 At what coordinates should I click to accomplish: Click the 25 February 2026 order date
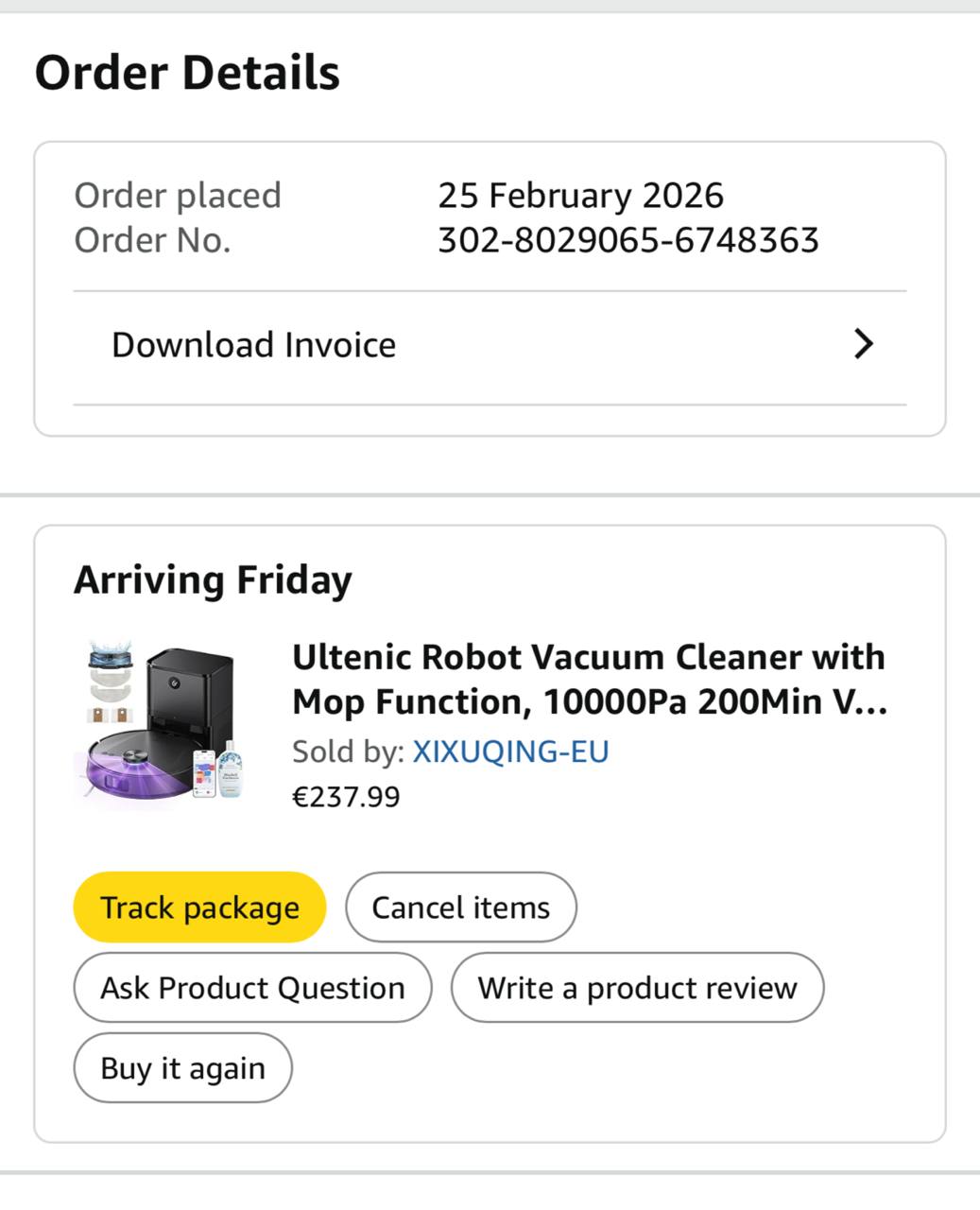580,196
